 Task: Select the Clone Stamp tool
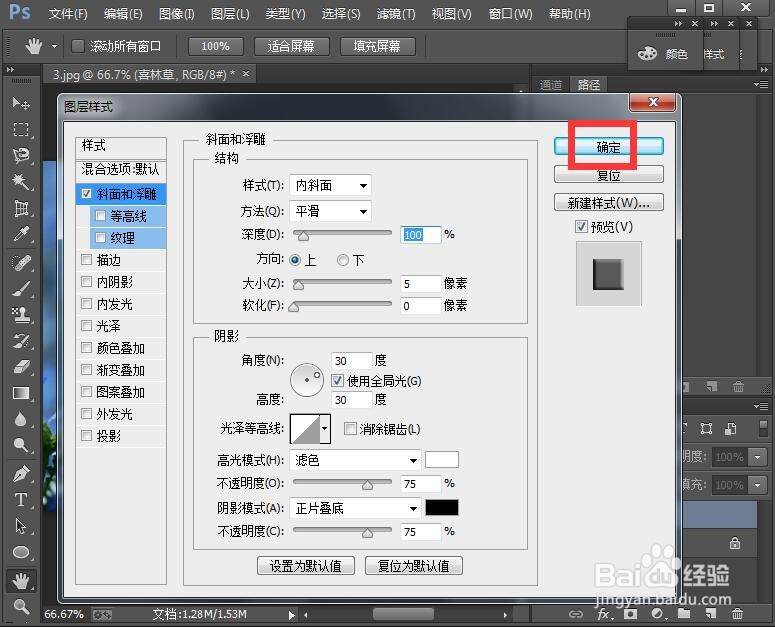pos(21,315)
